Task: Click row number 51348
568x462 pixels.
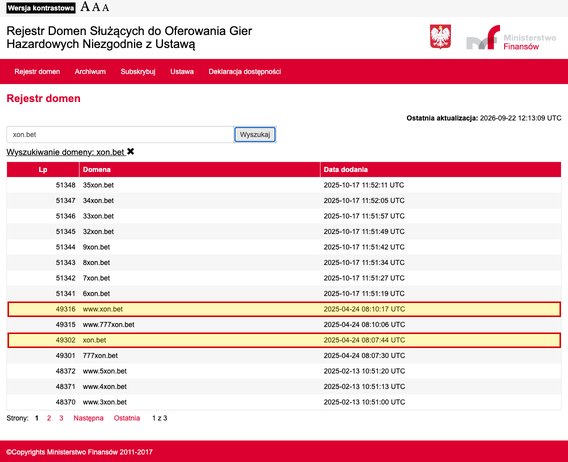Action: pos(66,185)
